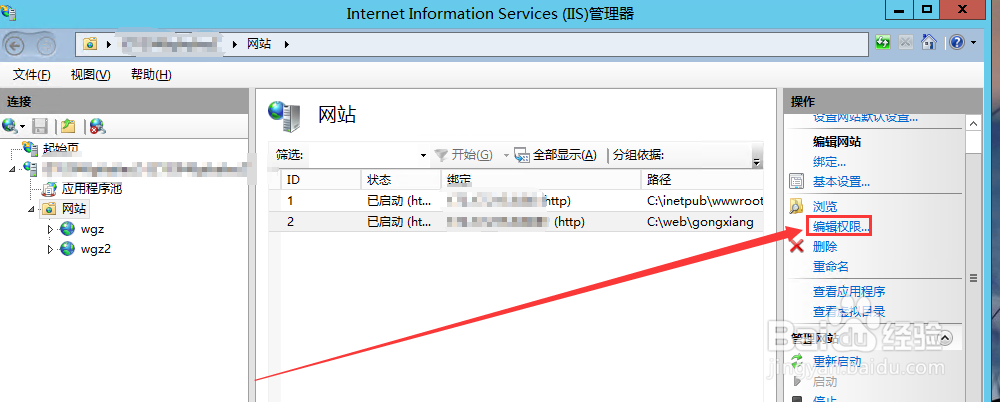Screen dimensions: 1000x402
Task: Click the blue Help question mark icon
Action: point(957,43)
